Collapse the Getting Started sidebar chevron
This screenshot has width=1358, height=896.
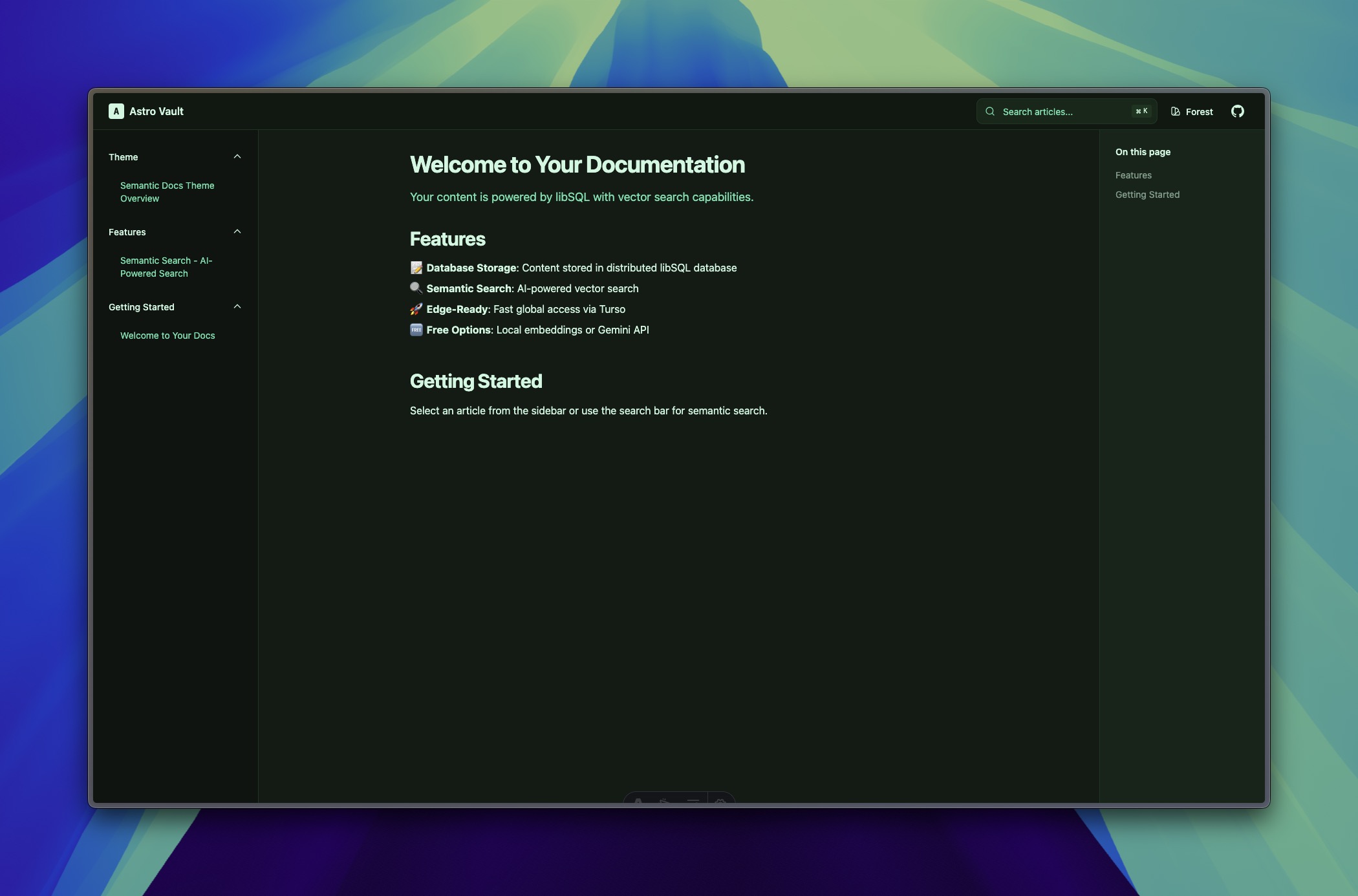coord(237,306)
